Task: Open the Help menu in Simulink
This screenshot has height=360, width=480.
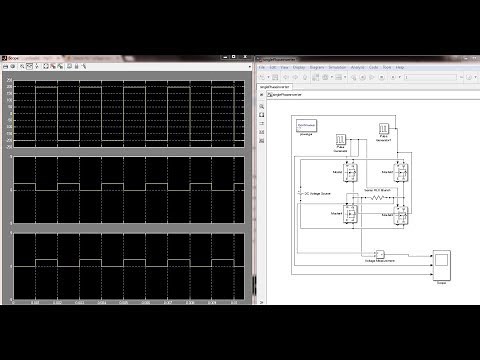Action: (400, 67)
